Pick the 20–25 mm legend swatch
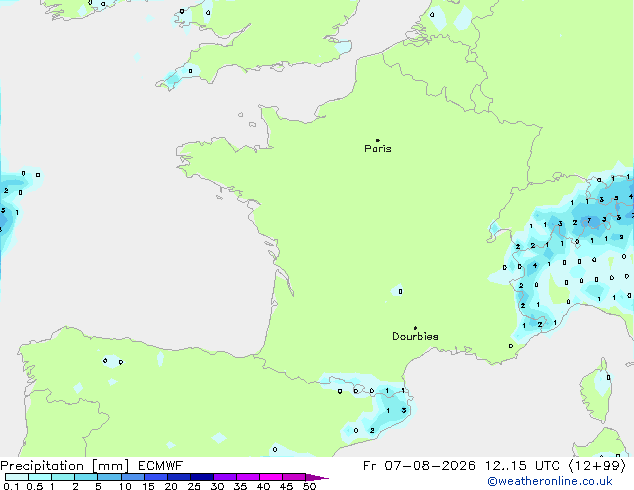The height and width of the screenshot is (490, 634). tap(178, 477)
